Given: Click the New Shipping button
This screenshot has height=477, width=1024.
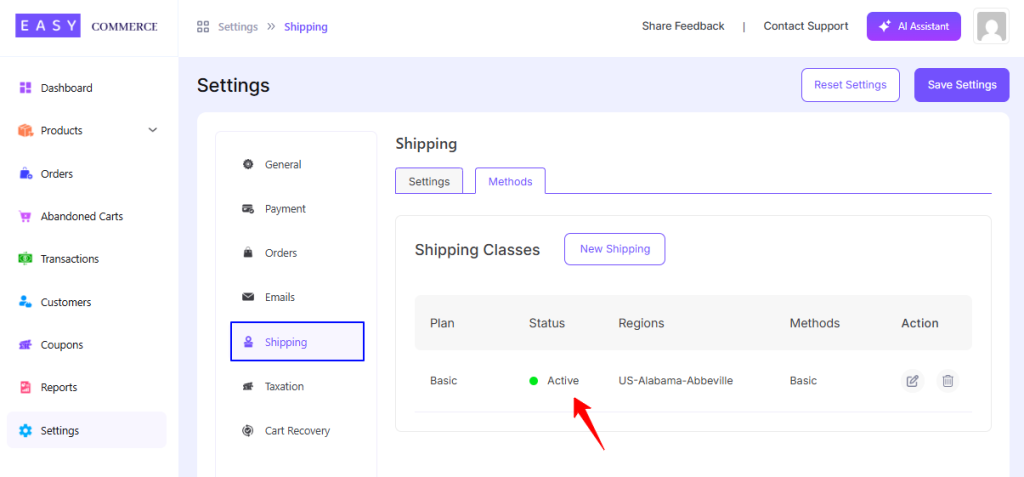Looking at the screenshot, I should pyautogui.click(x=615, y=249).
